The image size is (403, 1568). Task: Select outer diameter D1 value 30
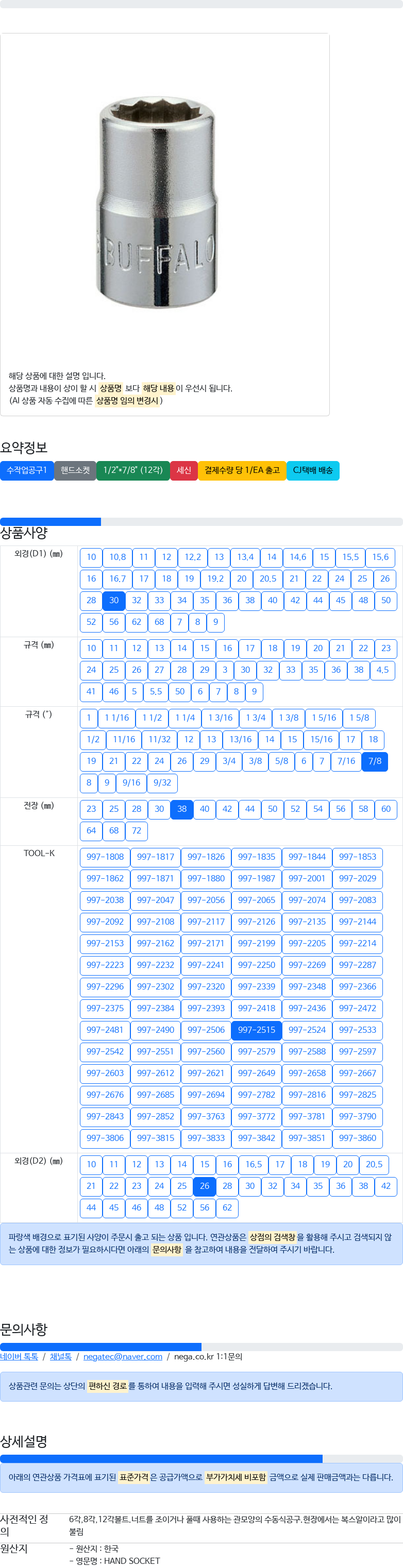114,600
